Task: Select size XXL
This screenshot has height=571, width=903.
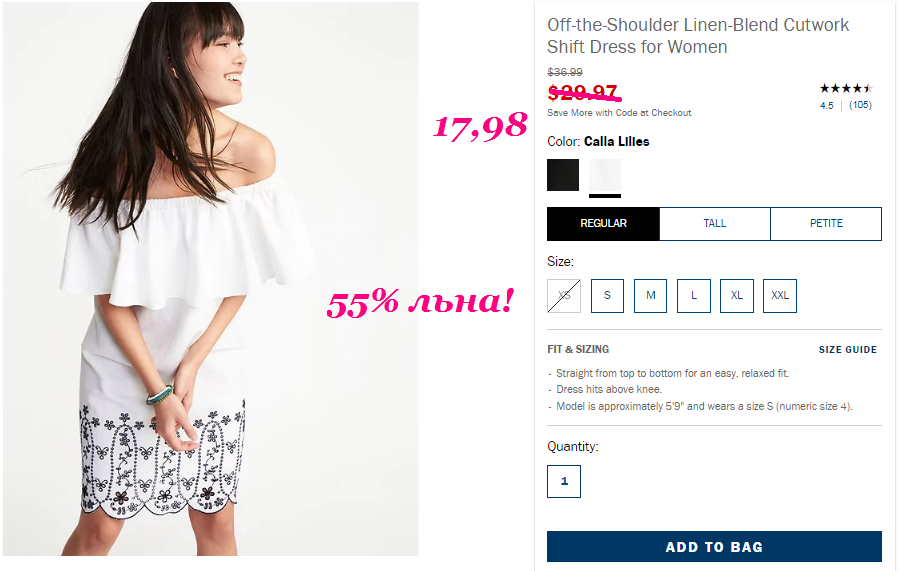Action: click(780, 296)
